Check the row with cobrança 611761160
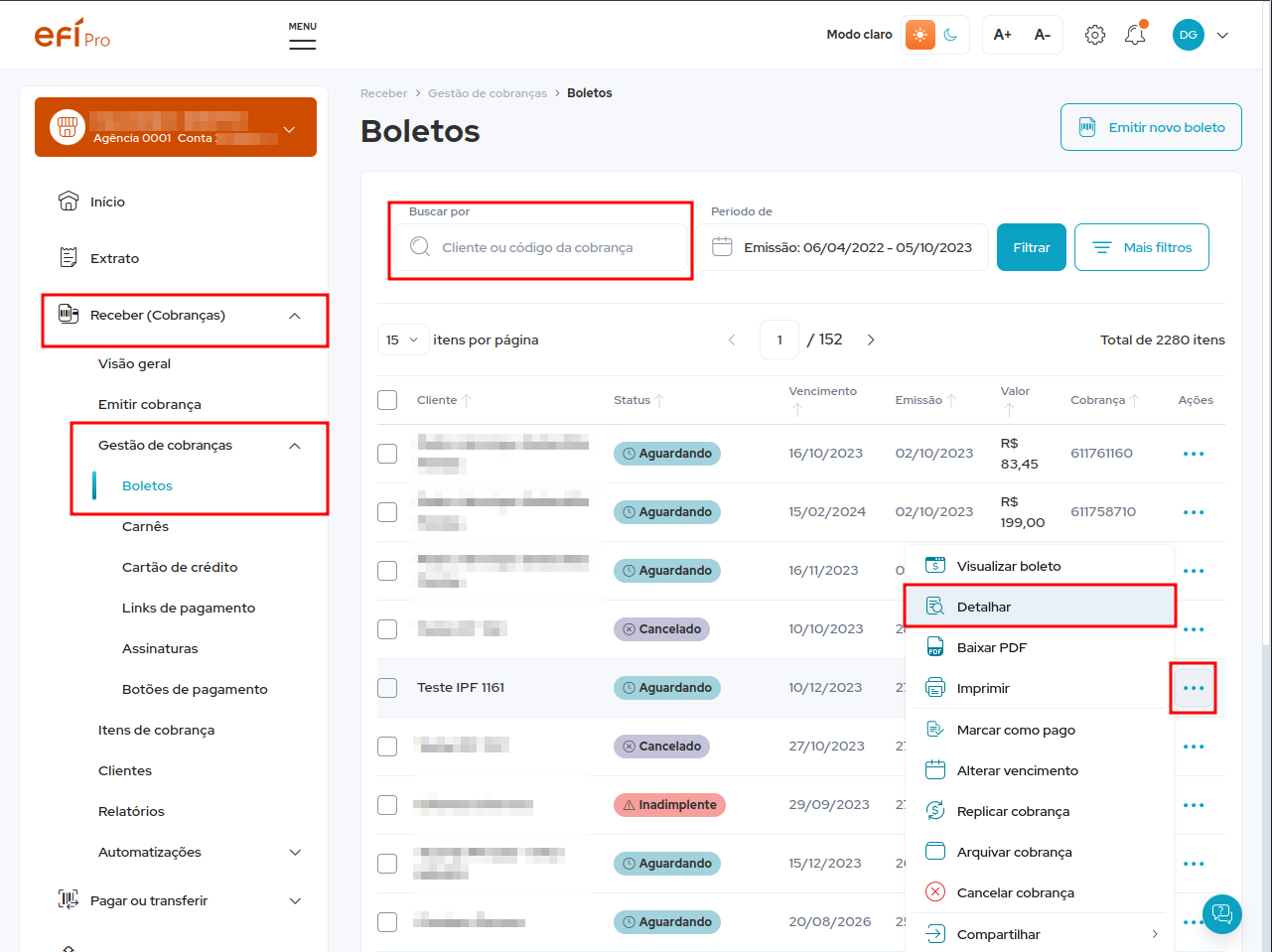The image size is (1272, 952). (387, 454)
